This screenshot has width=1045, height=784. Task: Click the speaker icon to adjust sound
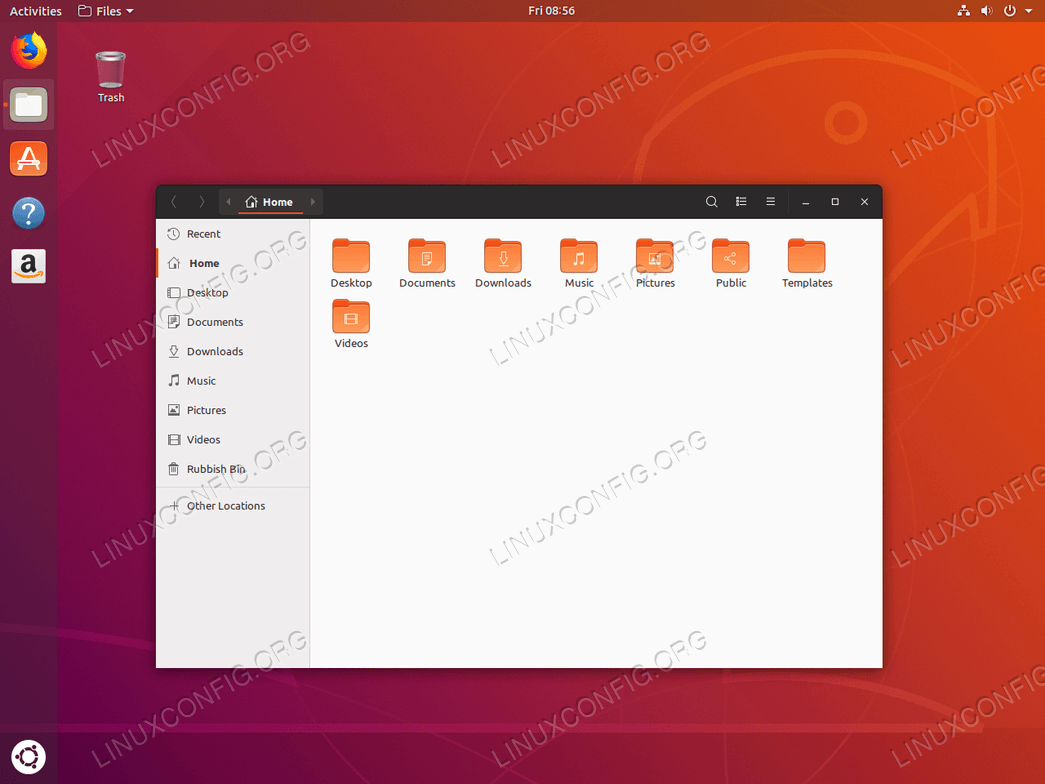tap(986, 10)
